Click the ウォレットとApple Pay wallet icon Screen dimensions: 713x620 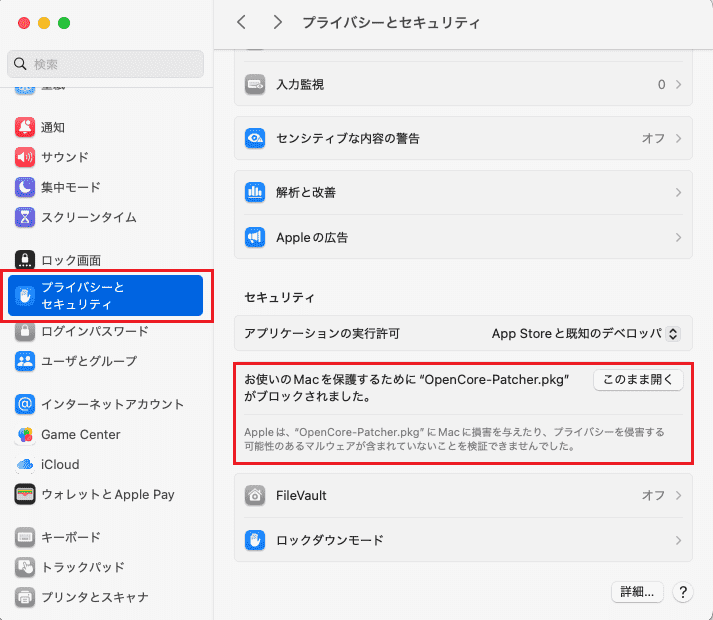coord(25,494)
